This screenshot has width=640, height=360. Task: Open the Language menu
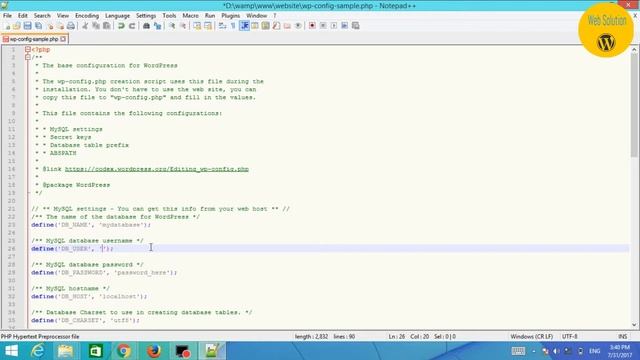coord(117,16)
